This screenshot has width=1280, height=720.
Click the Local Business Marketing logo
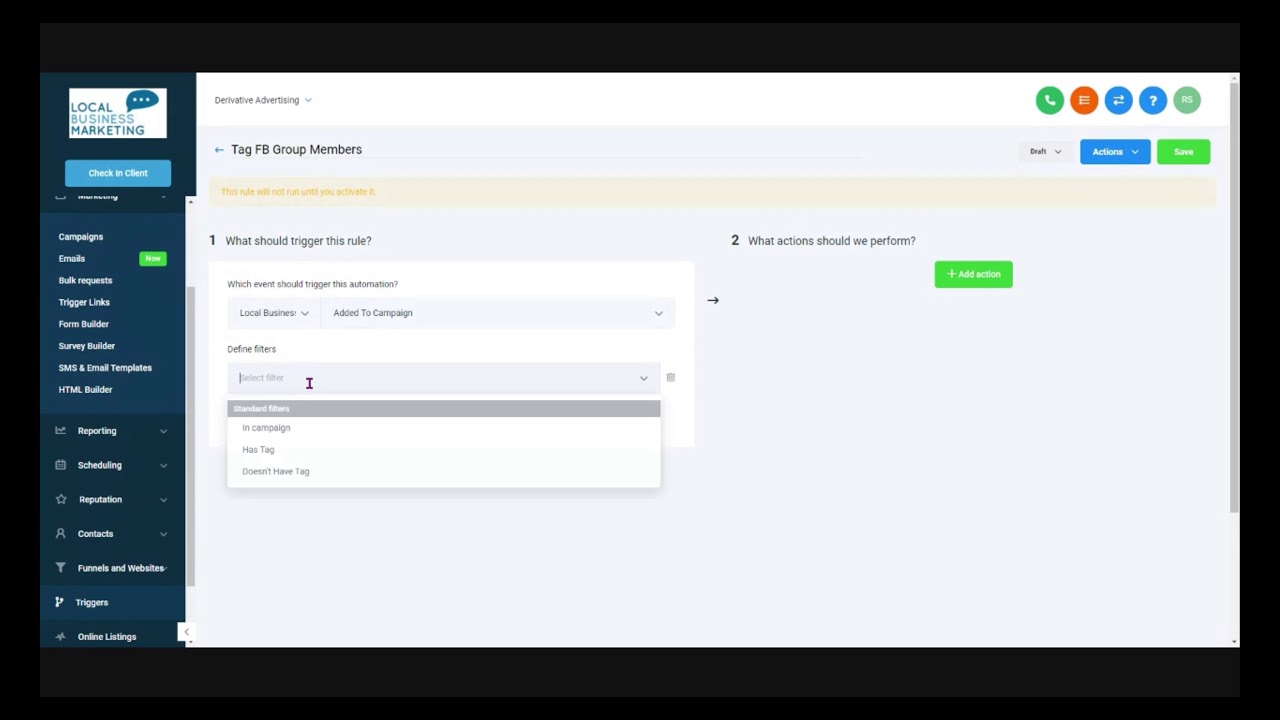pos(118,113)
